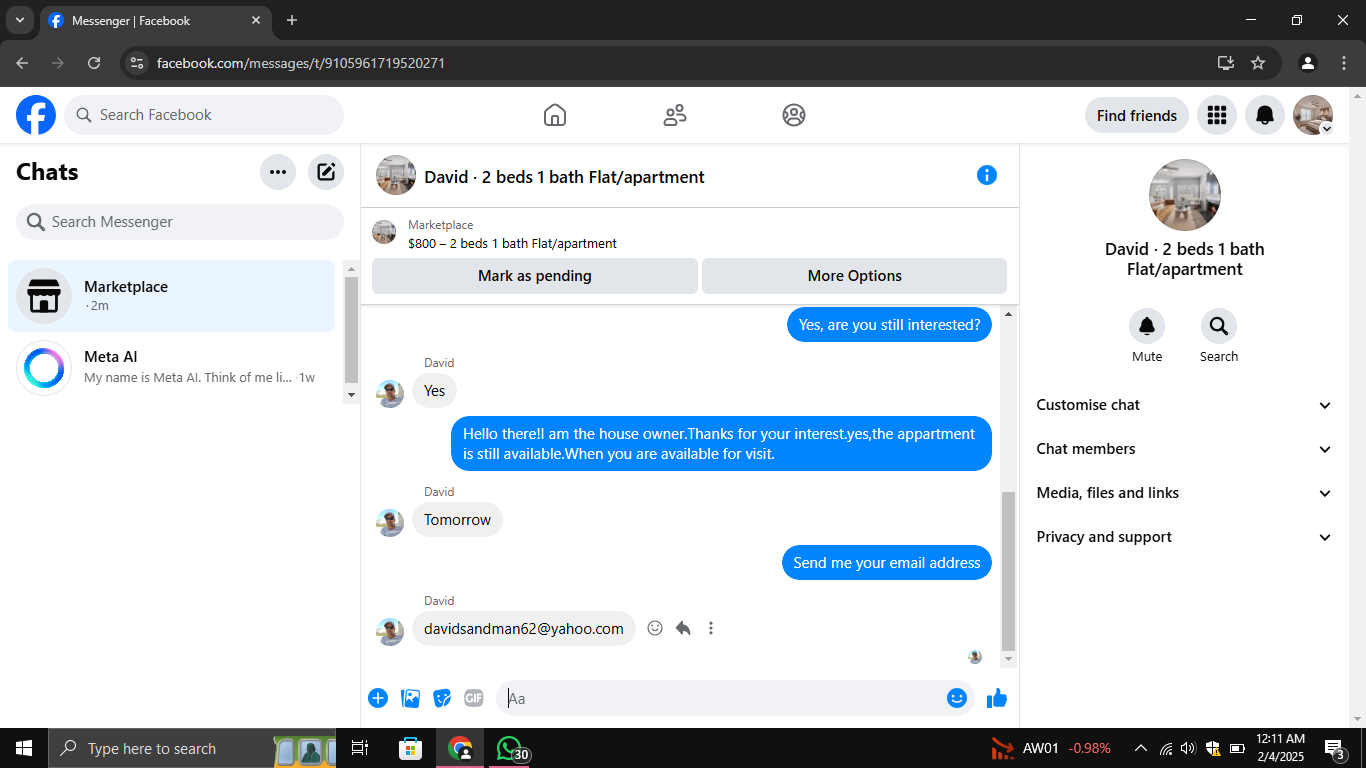This screenshot has width=1366, height=768.
Task: Open the Meta AI chat
Action: pyautogui.click(x=172, y=368)
